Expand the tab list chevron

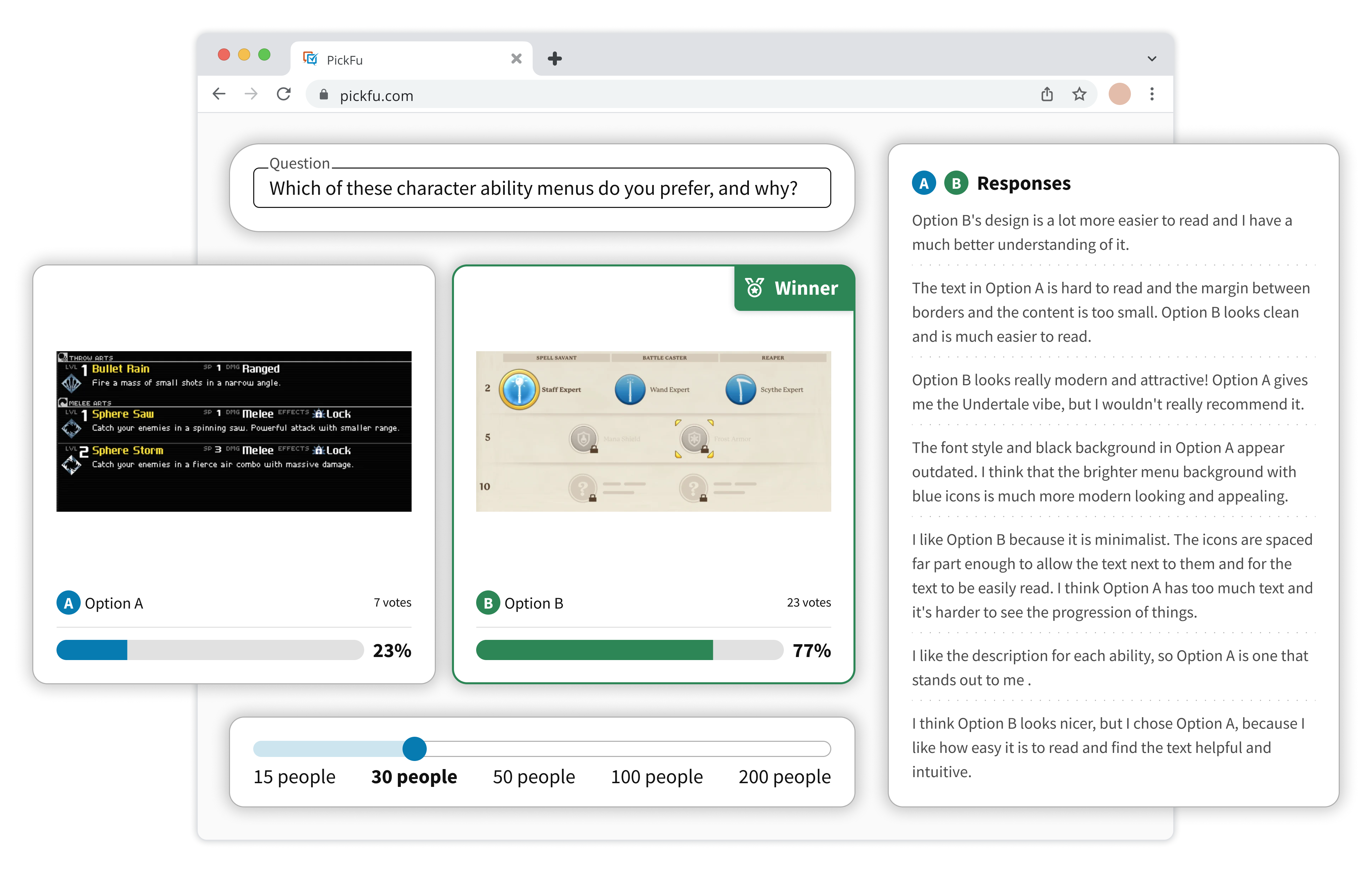pos(1151,59)
